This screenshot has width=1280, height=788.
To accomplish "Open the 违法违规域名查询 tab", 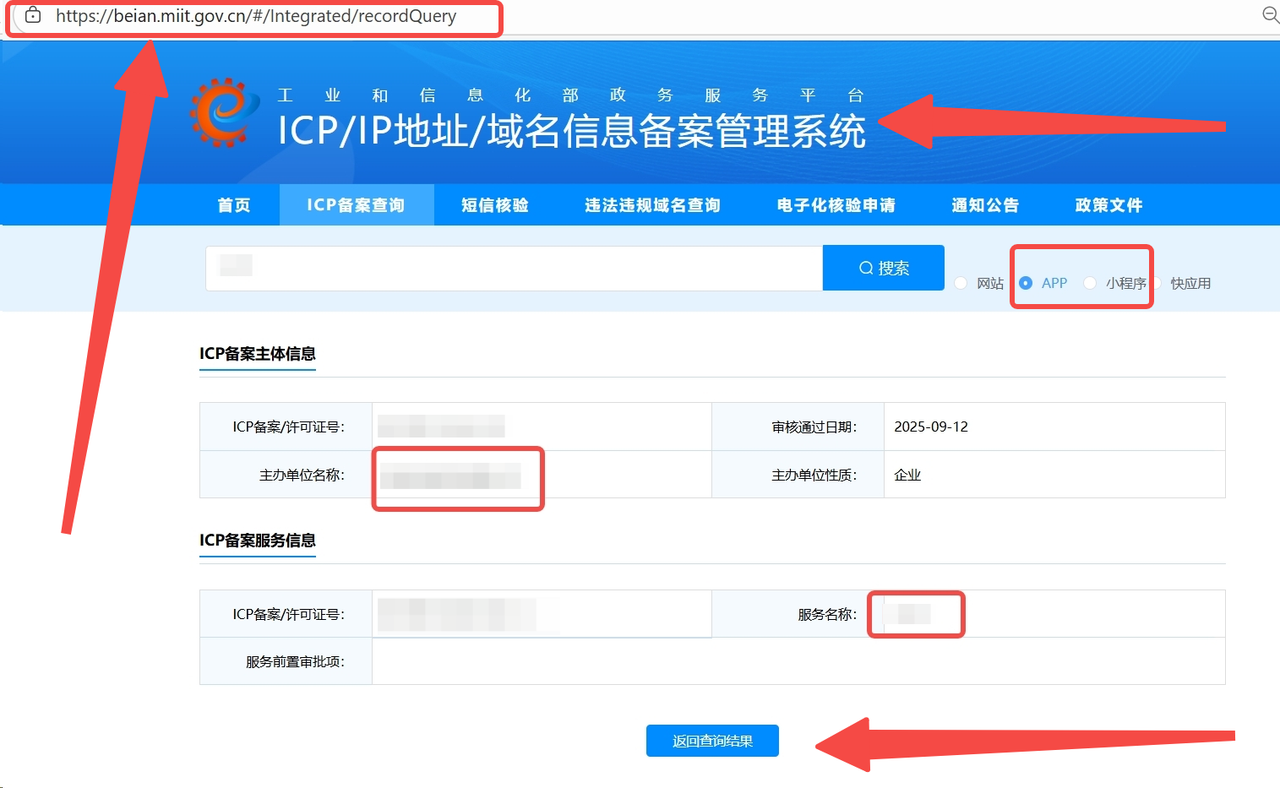I will pos(652,205).
